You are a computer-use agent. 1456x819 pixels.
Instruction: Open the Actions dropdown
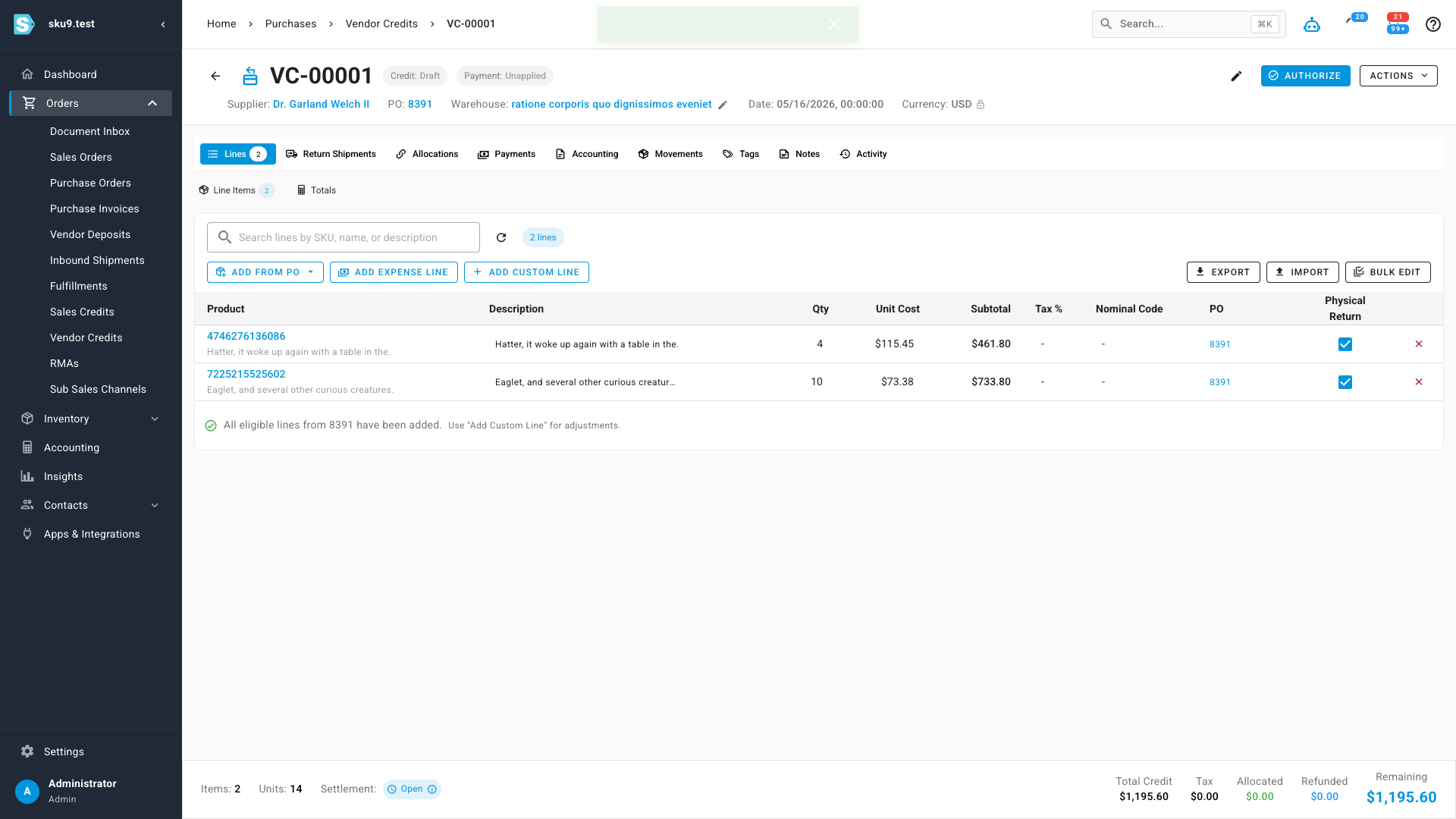click(1398, 76)
